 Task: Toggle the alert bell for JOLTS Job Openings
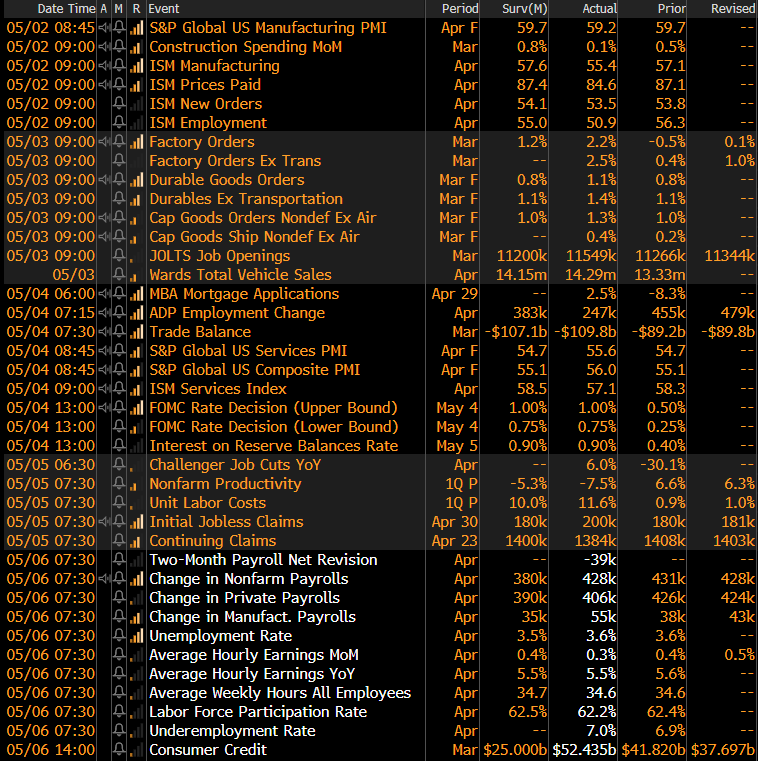120,256
